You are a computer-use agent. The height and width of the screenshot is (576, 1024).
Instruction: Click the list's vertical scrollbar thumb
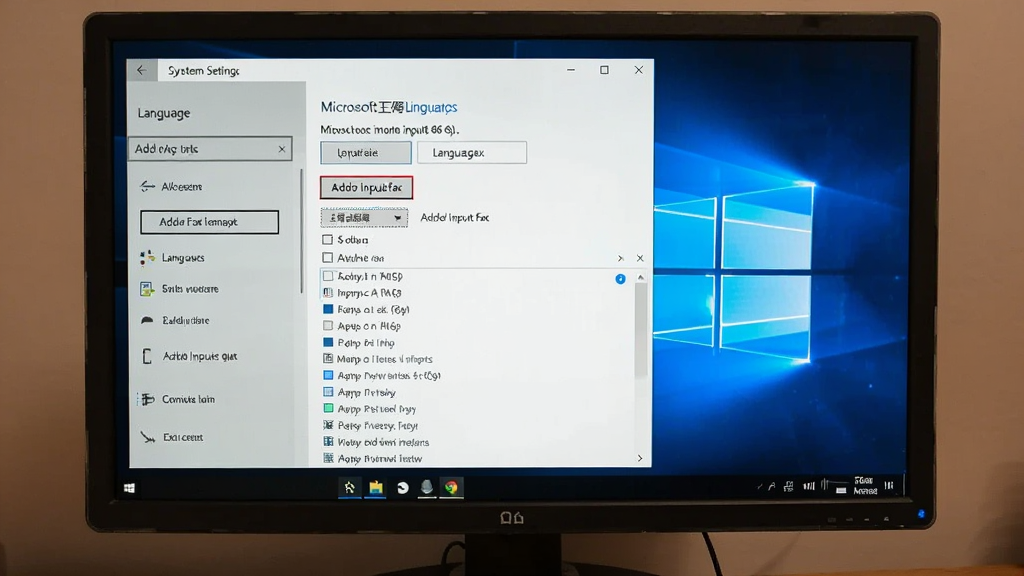click(641, 330)
